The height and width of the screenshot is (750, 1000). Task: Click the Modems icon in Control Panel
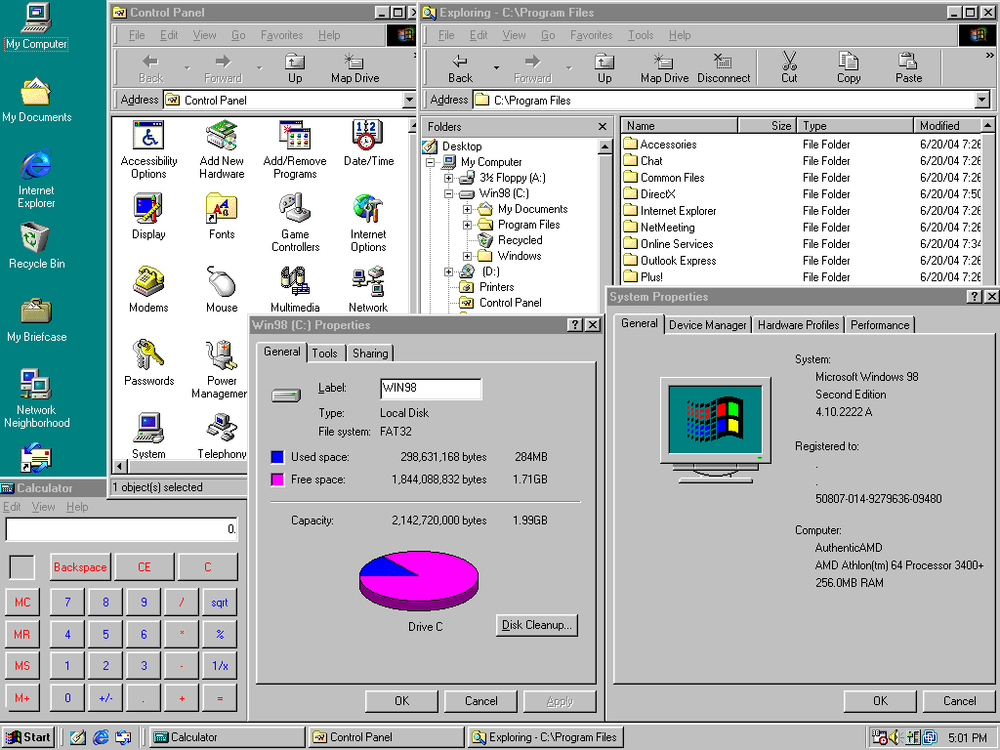[149, 290]
